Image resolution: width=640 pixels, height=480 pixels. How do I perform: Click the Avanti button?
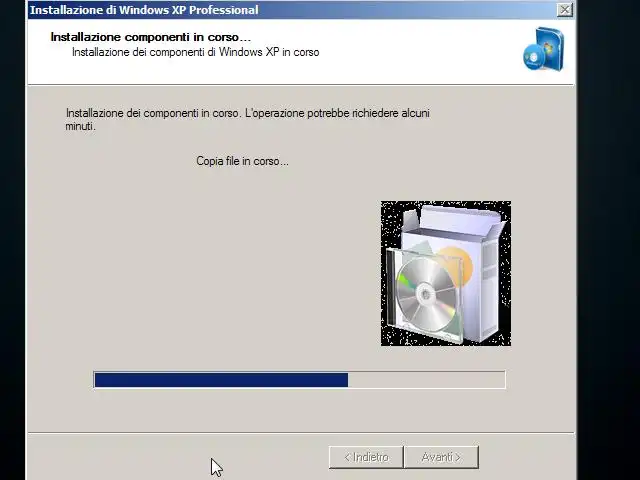441,457
